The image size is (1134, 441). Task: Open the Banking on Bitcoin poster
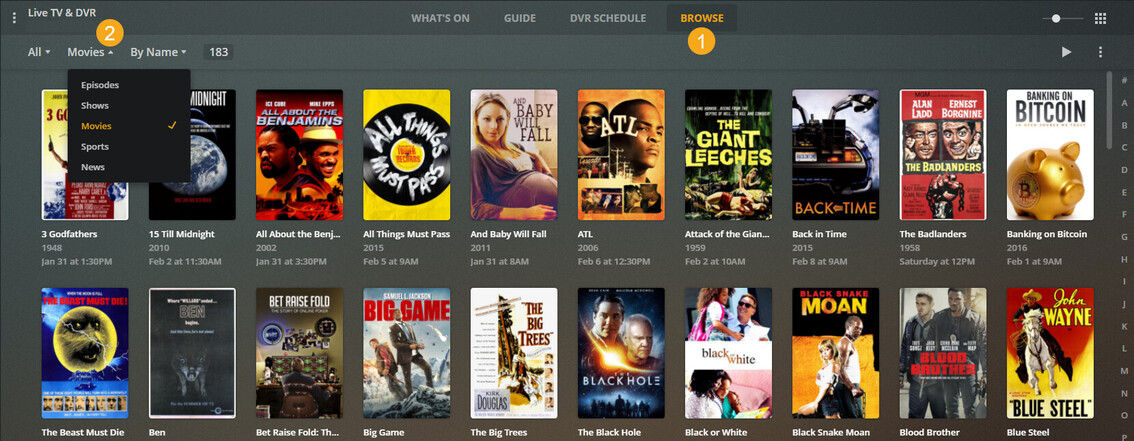1050,155
